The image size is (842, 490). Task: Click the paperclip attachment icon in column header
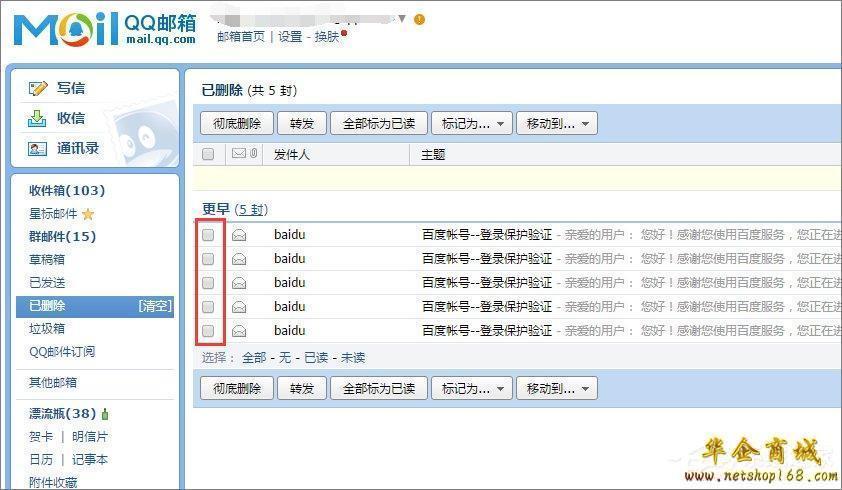pos(253,154)
